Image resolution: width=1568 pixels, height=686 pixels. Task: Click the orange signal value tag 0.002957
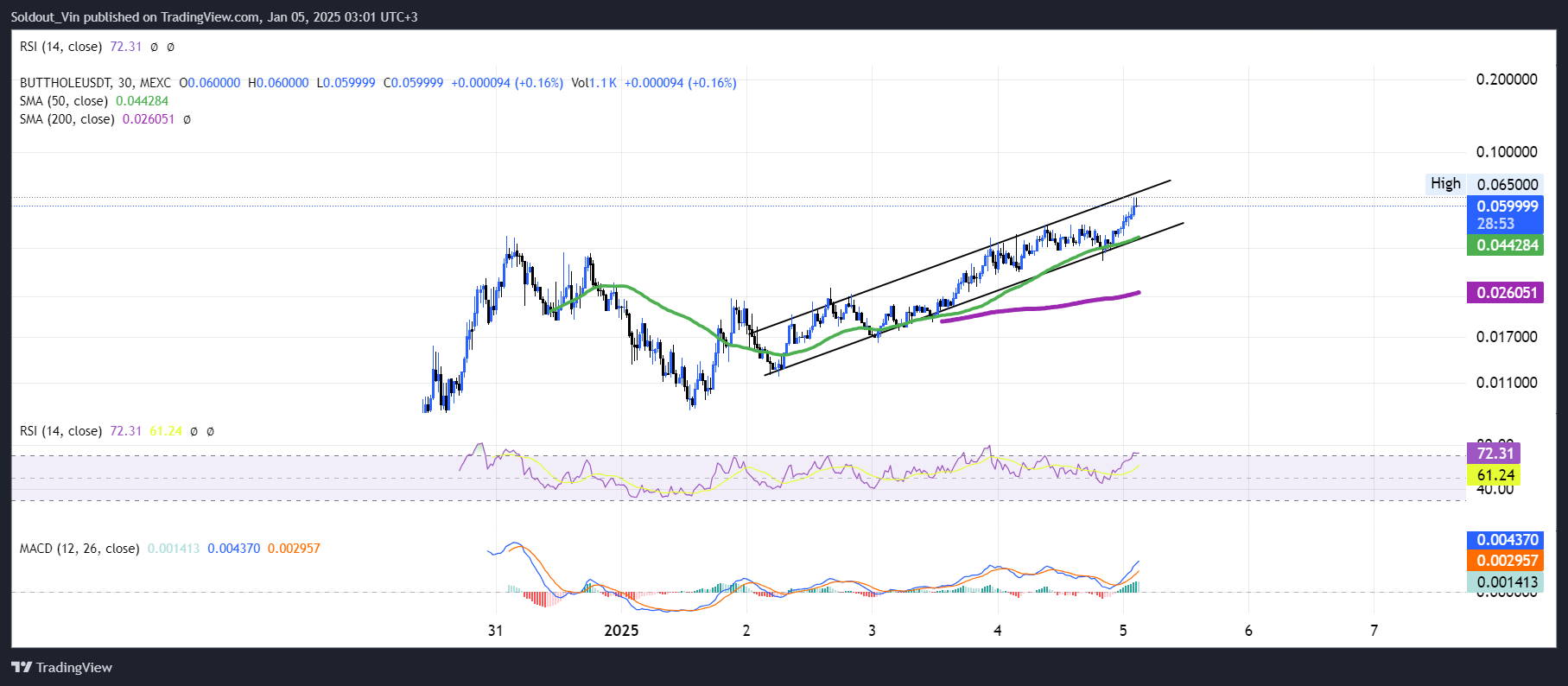[x=1507, y=561]
